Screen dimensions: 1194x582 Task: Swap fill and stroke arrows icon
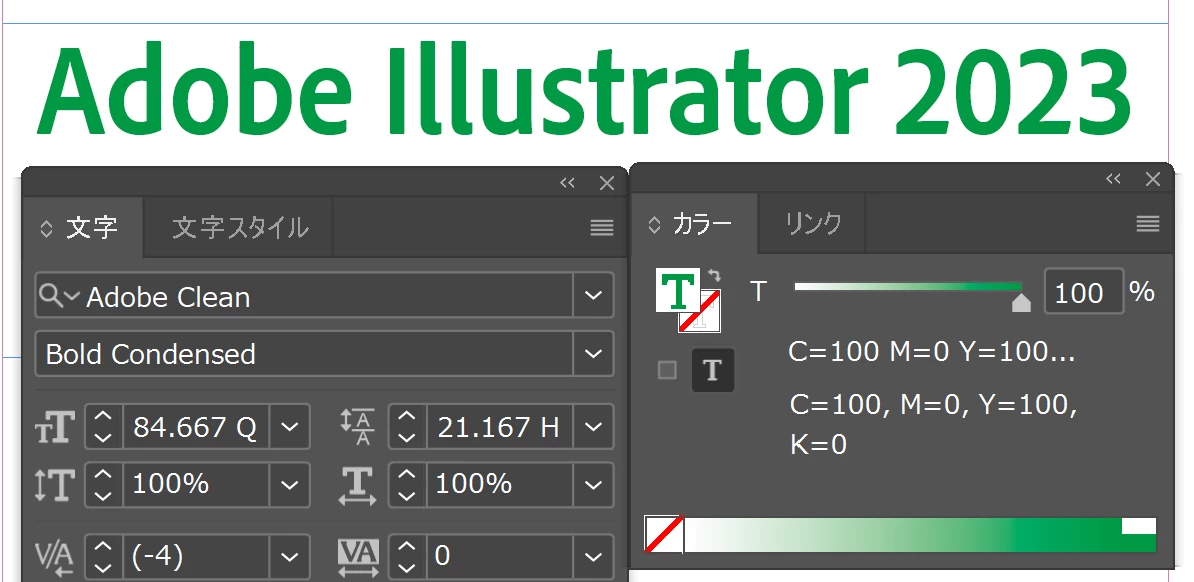coord(714,275)
